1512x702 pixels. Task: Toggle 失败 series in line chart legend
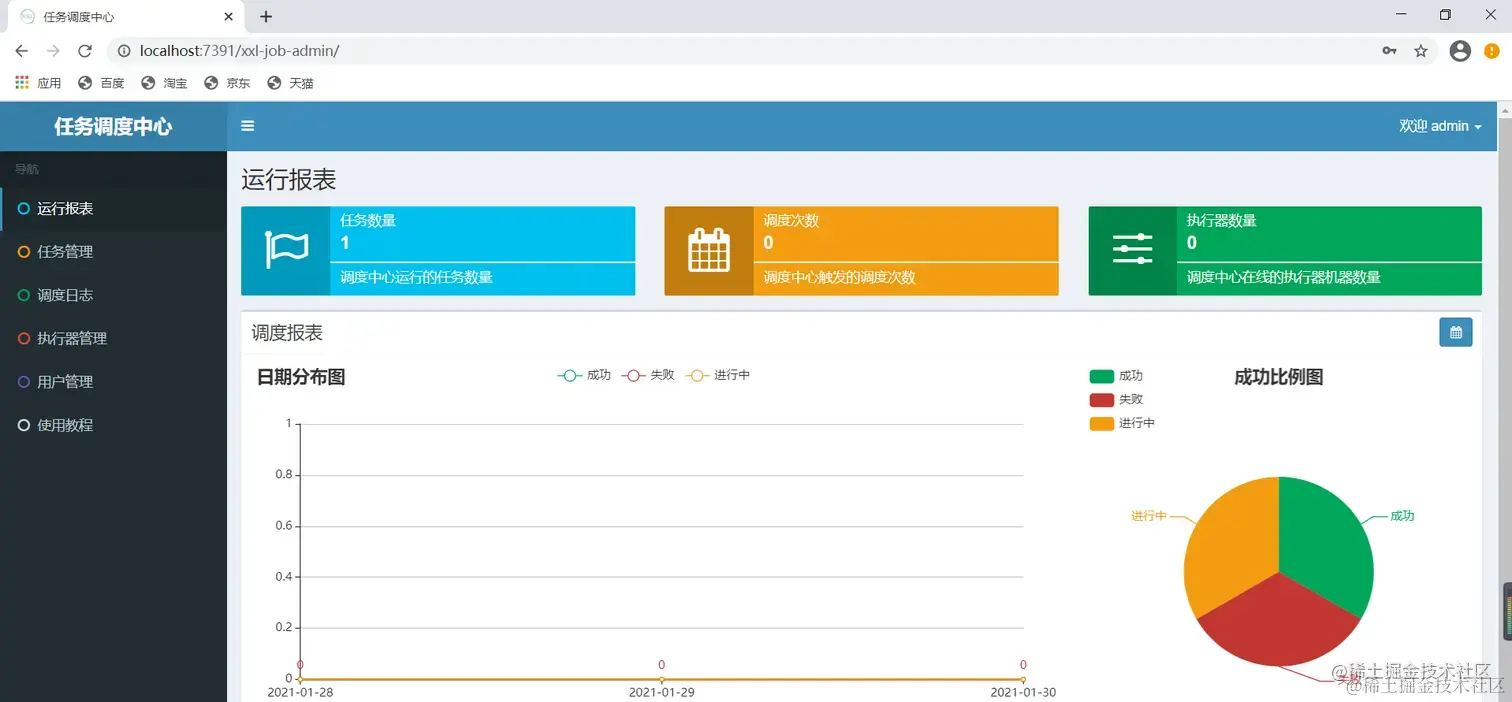[x=648, y=375]
